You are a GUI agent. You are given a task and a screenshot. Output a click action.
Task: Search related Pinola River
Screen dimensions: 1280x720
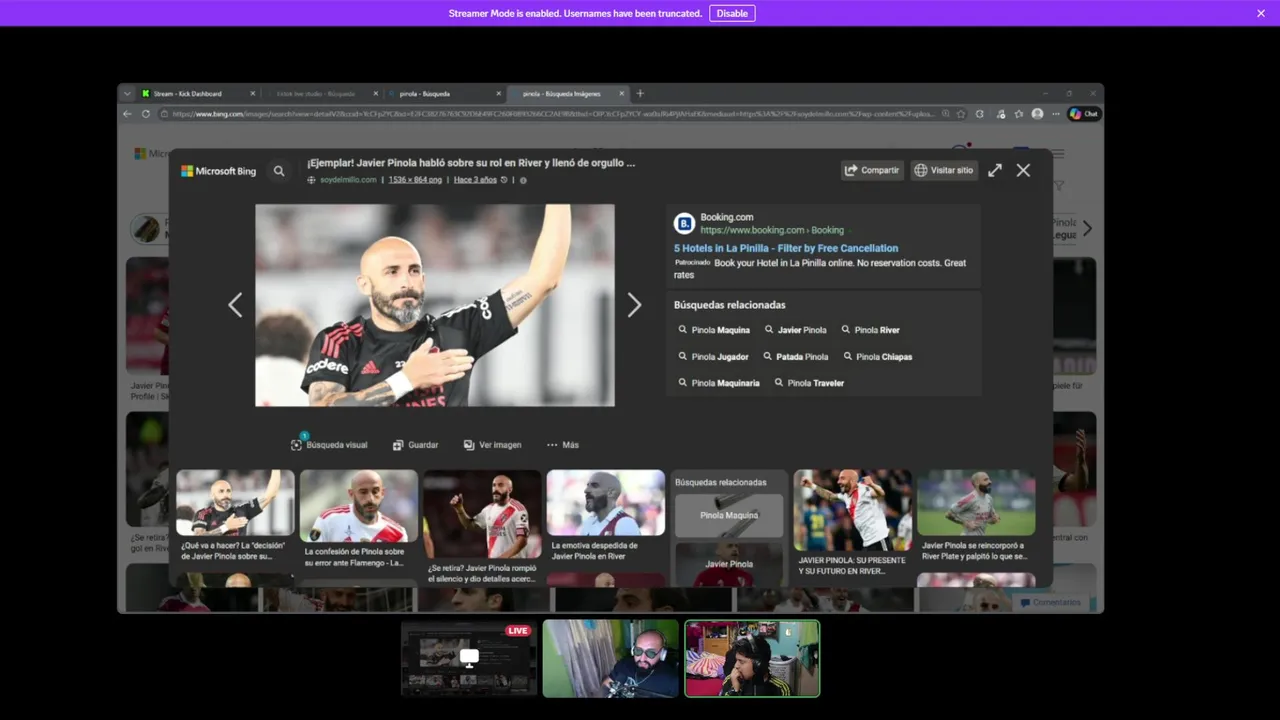(x=871, y=330)
